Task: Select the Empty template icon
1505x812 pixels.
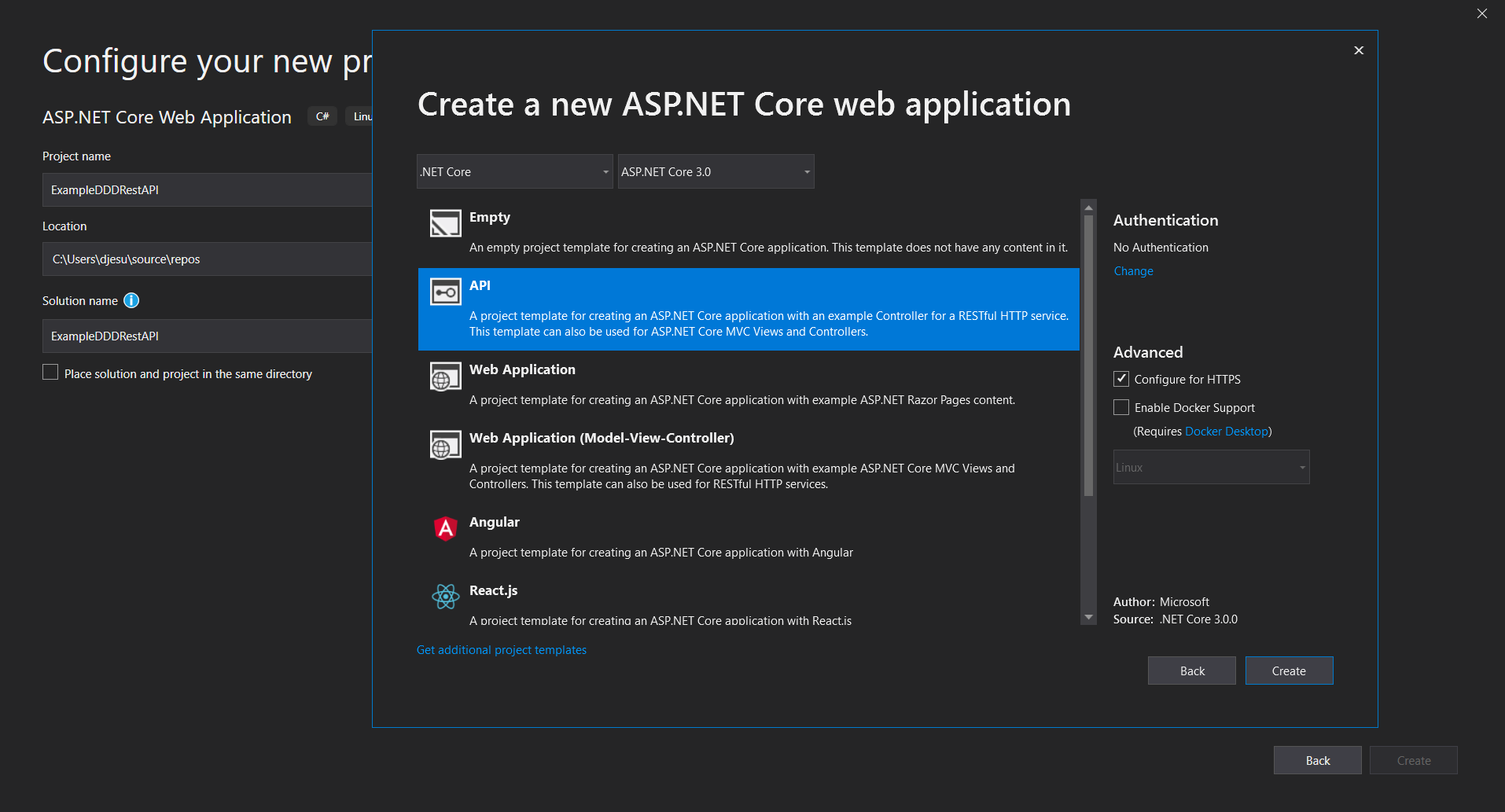Action: coord(445,222)
